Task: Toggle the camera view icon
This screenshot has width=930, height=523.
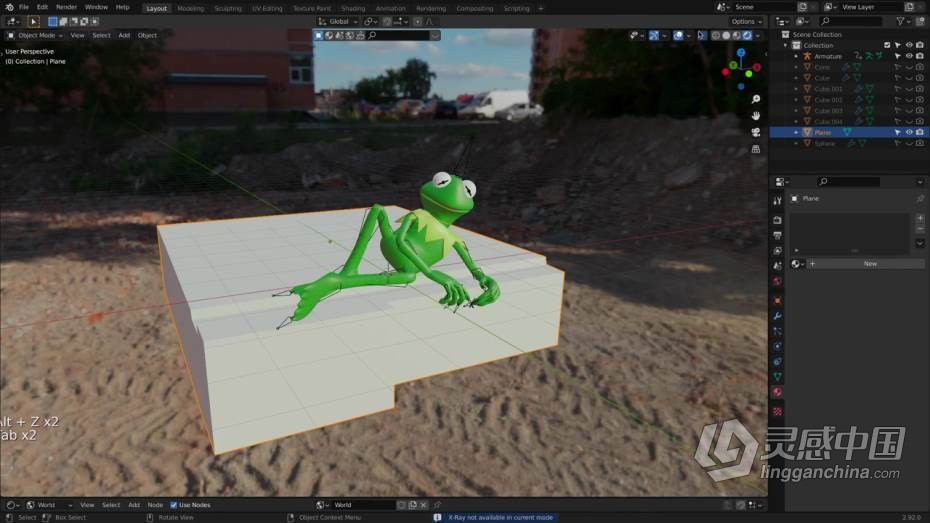Action: tap(756, 132)
